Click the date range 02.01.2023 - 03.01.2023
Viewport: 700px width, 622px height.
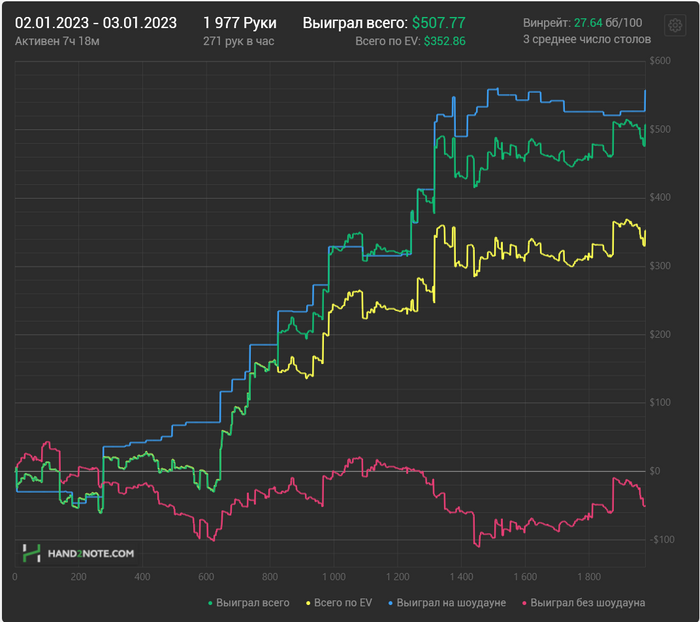click(96, 23)
